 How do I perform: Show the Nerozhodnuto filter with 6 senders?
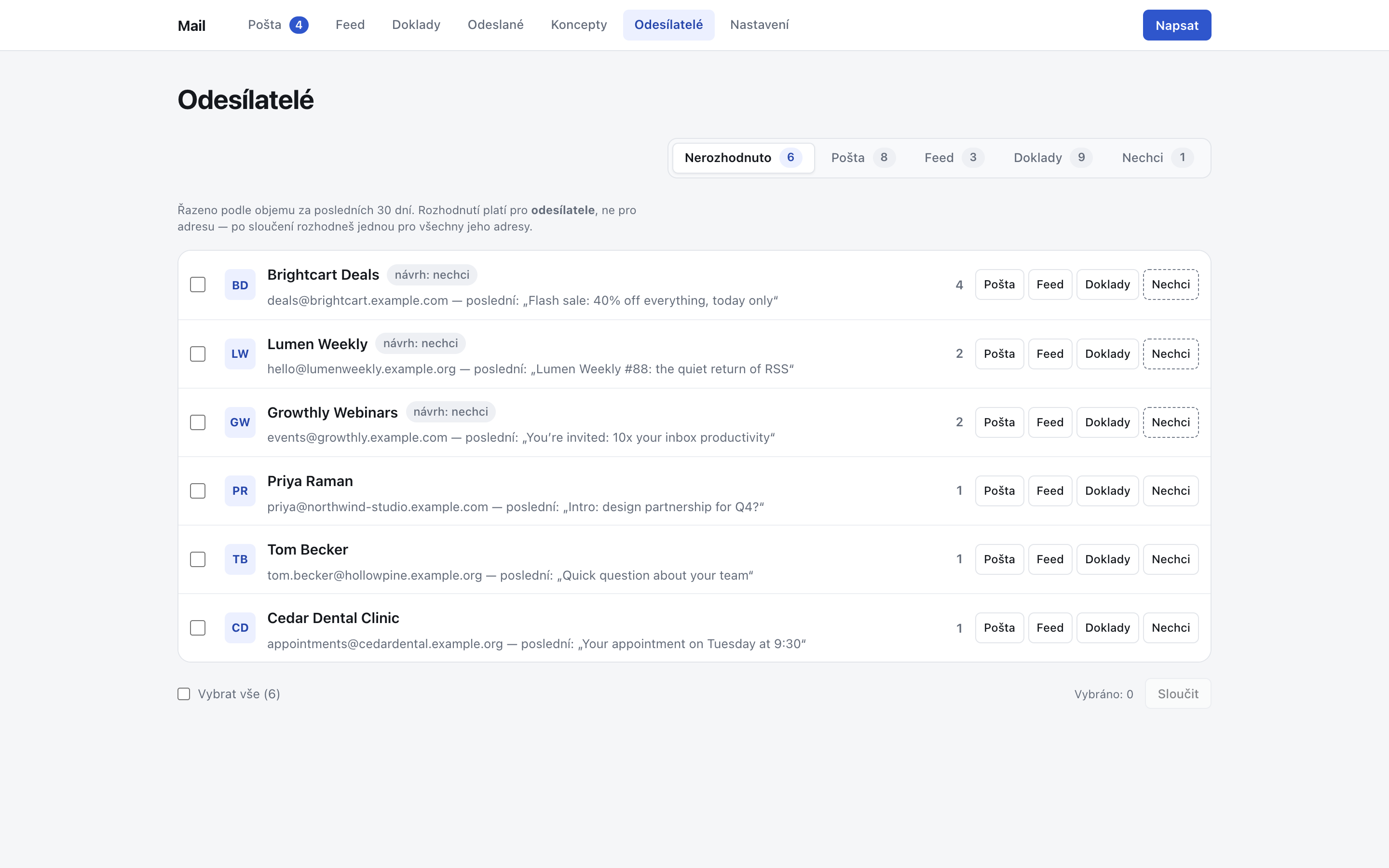click(743, 158)
